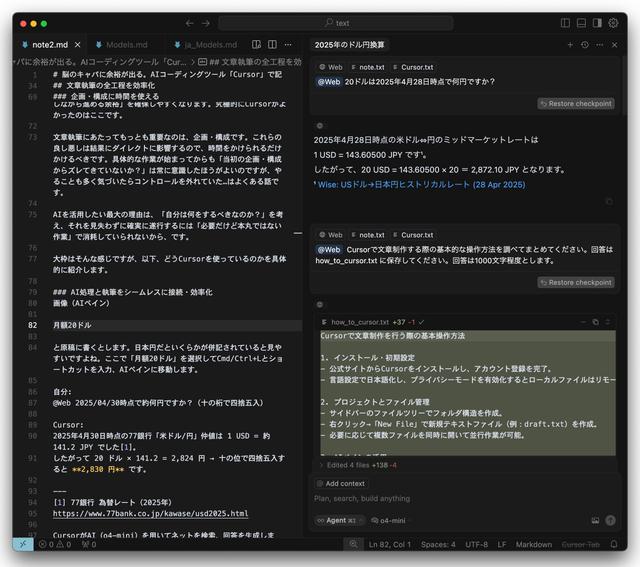Click line number 82 in gutter
Screen dimensions: 640x567
coord(33,325)
